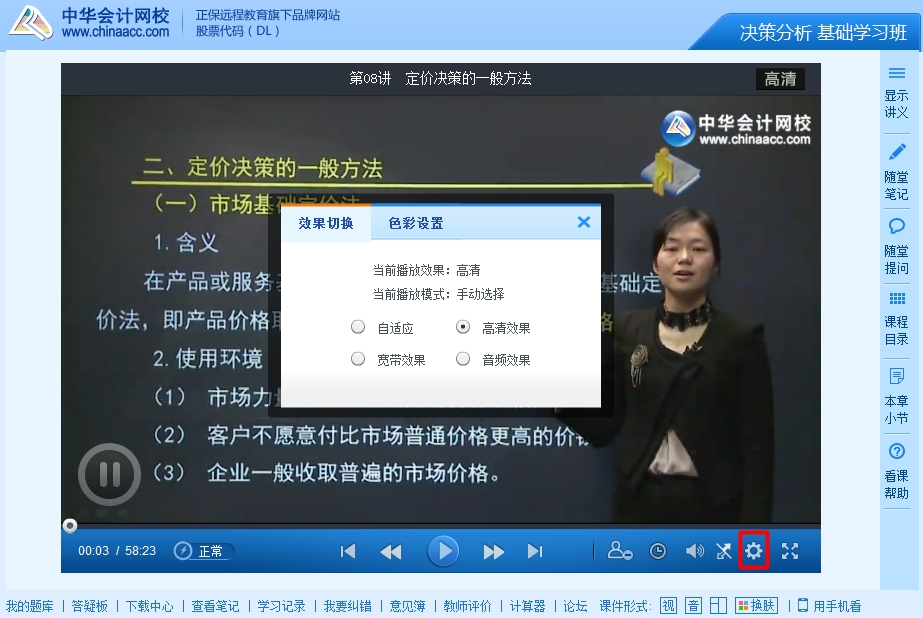Enter fullscreen mode
Viewport: 923px width, 618px height.
(x=790, y=551)
